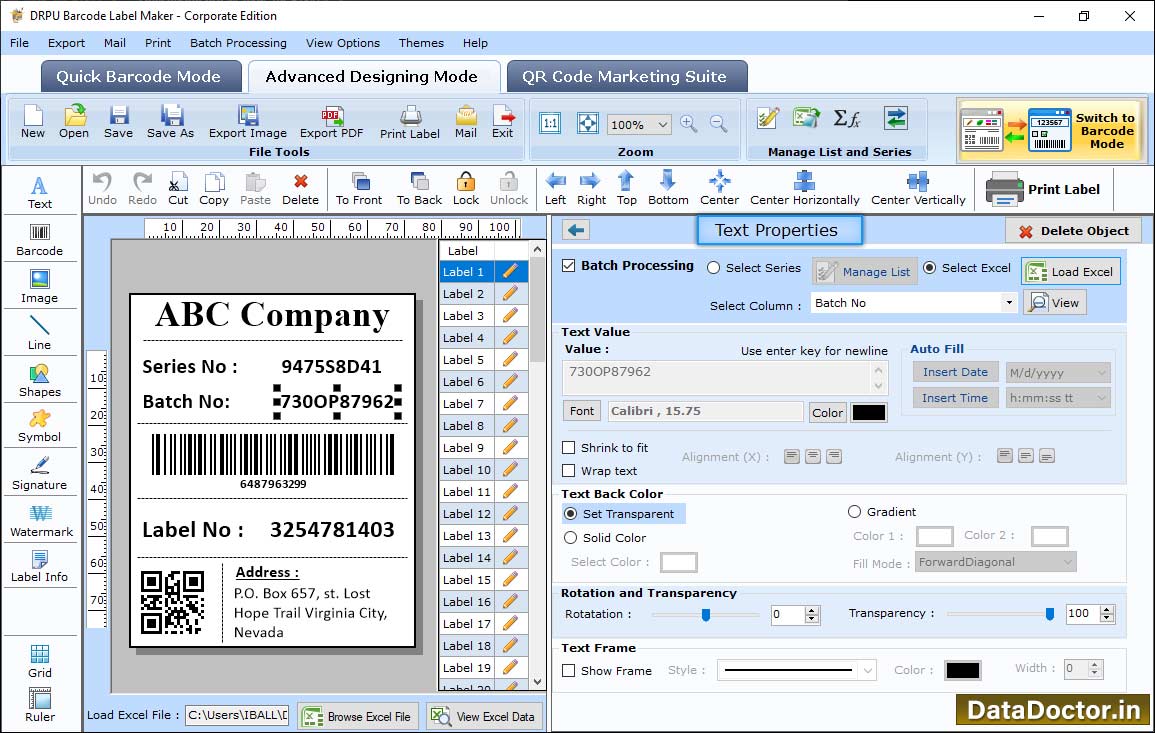Click the Delete Object button
Viewport: 1155px width, 733px height.
[x=1073, y=231]
